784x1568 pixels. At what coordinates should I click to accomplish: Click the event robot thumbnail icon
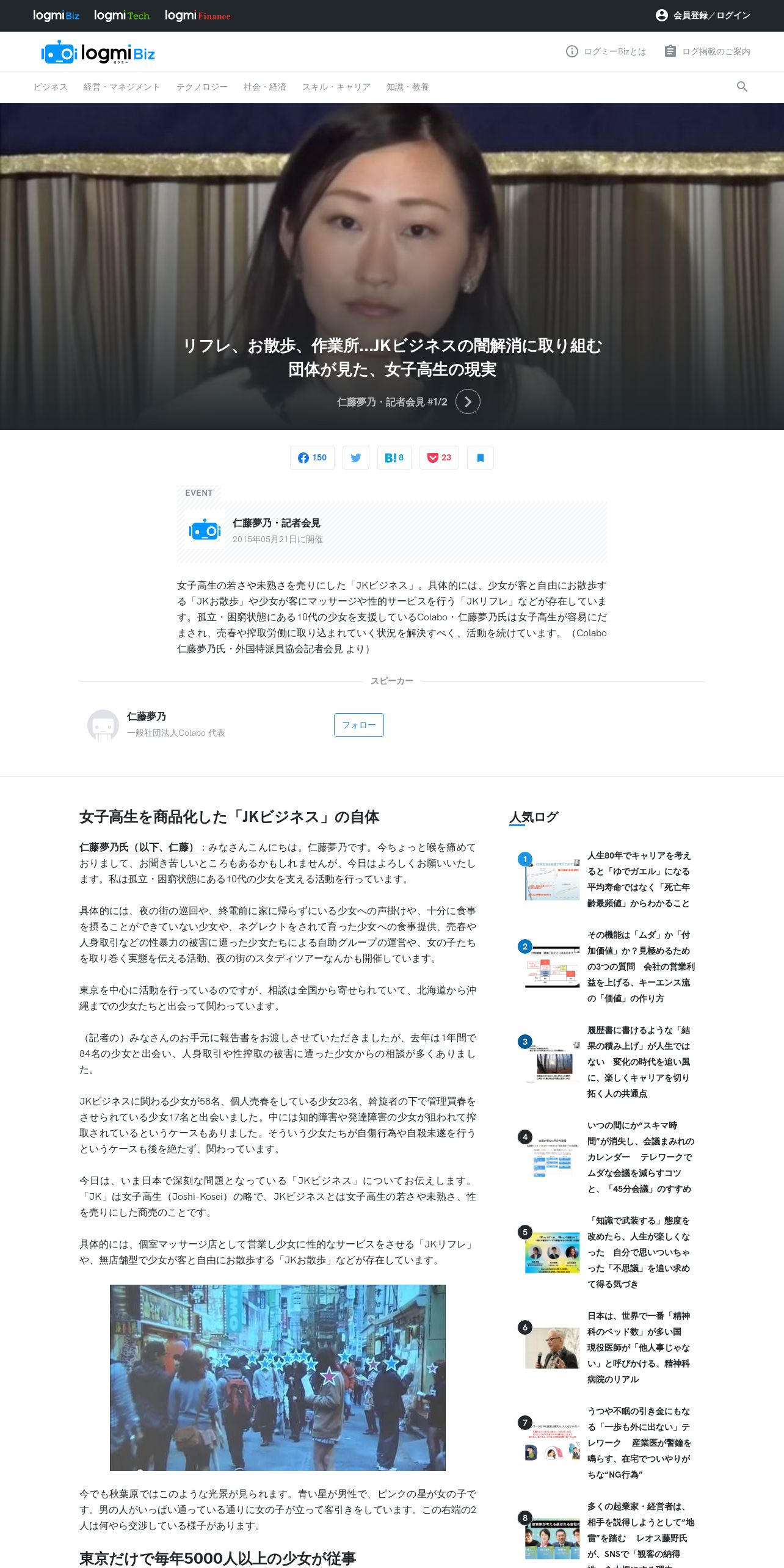click(205, 531)
